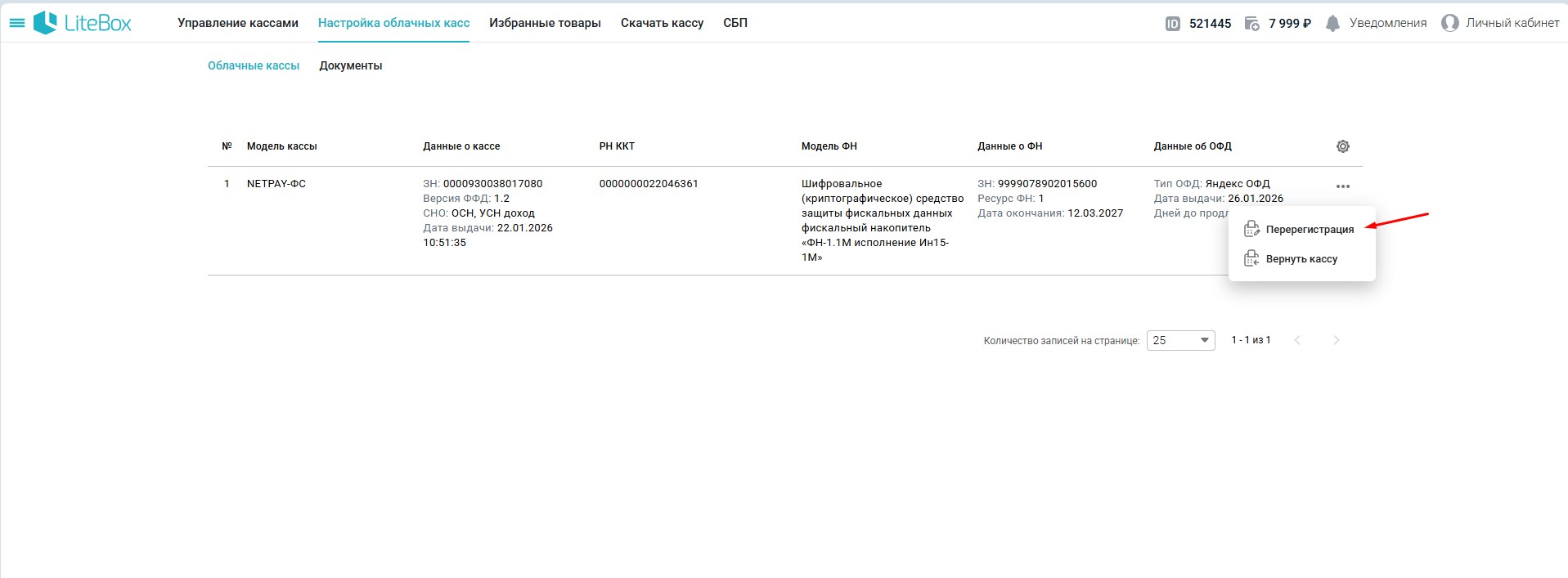Go to Управление кассами
Viewport: 1568px width, 578px height.
point(238,23)
